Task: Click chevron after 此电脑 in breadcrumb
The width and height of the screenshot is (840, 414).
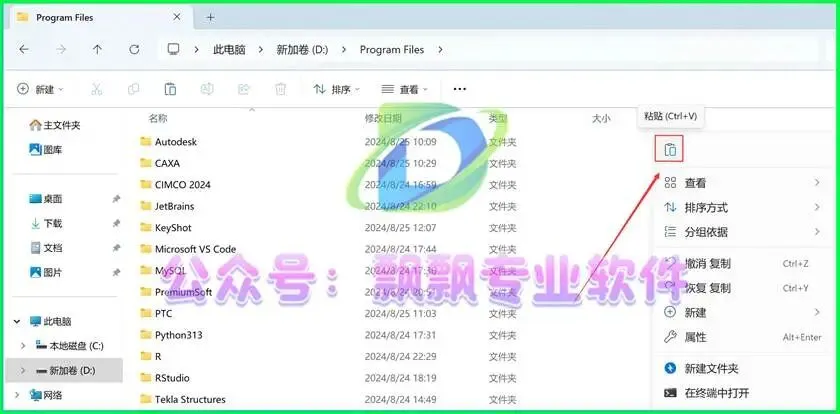Action: 261,49
